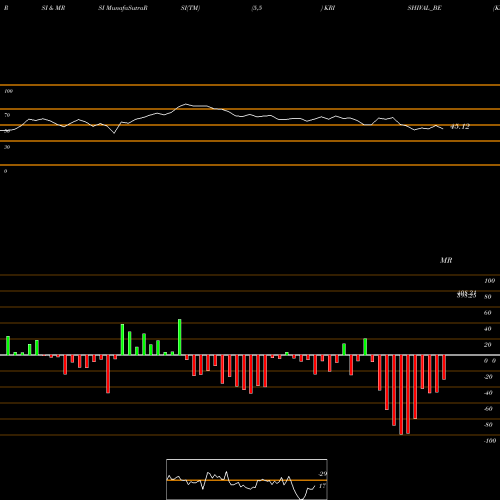This screenshot has width=500, height=500.
Task: Click the standalone MR label above the histogram
Action: click(446, 260)
